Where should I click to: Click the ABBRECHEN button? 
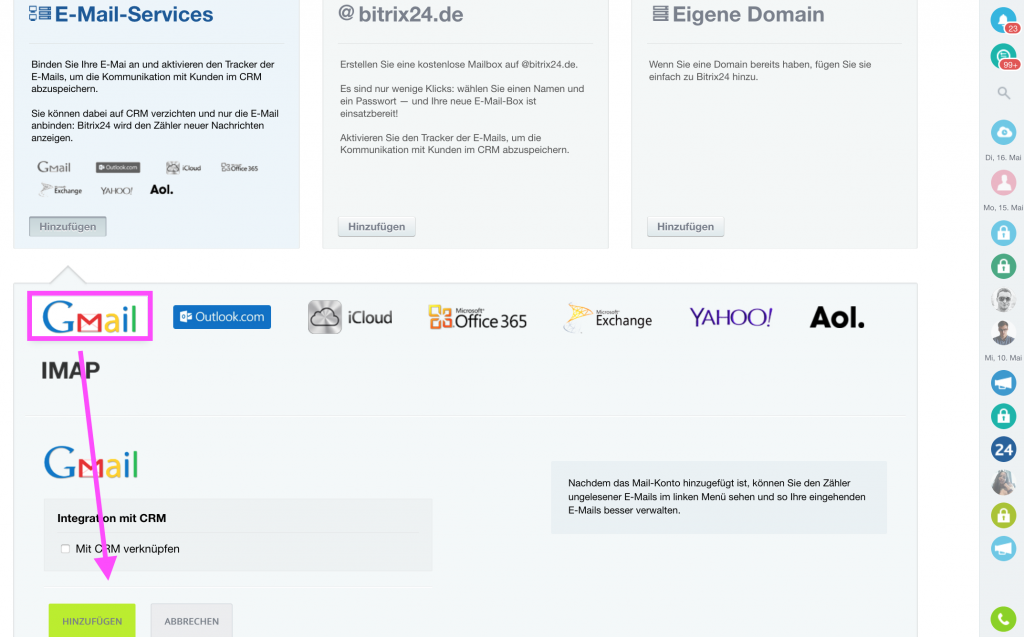pos(191,621)
